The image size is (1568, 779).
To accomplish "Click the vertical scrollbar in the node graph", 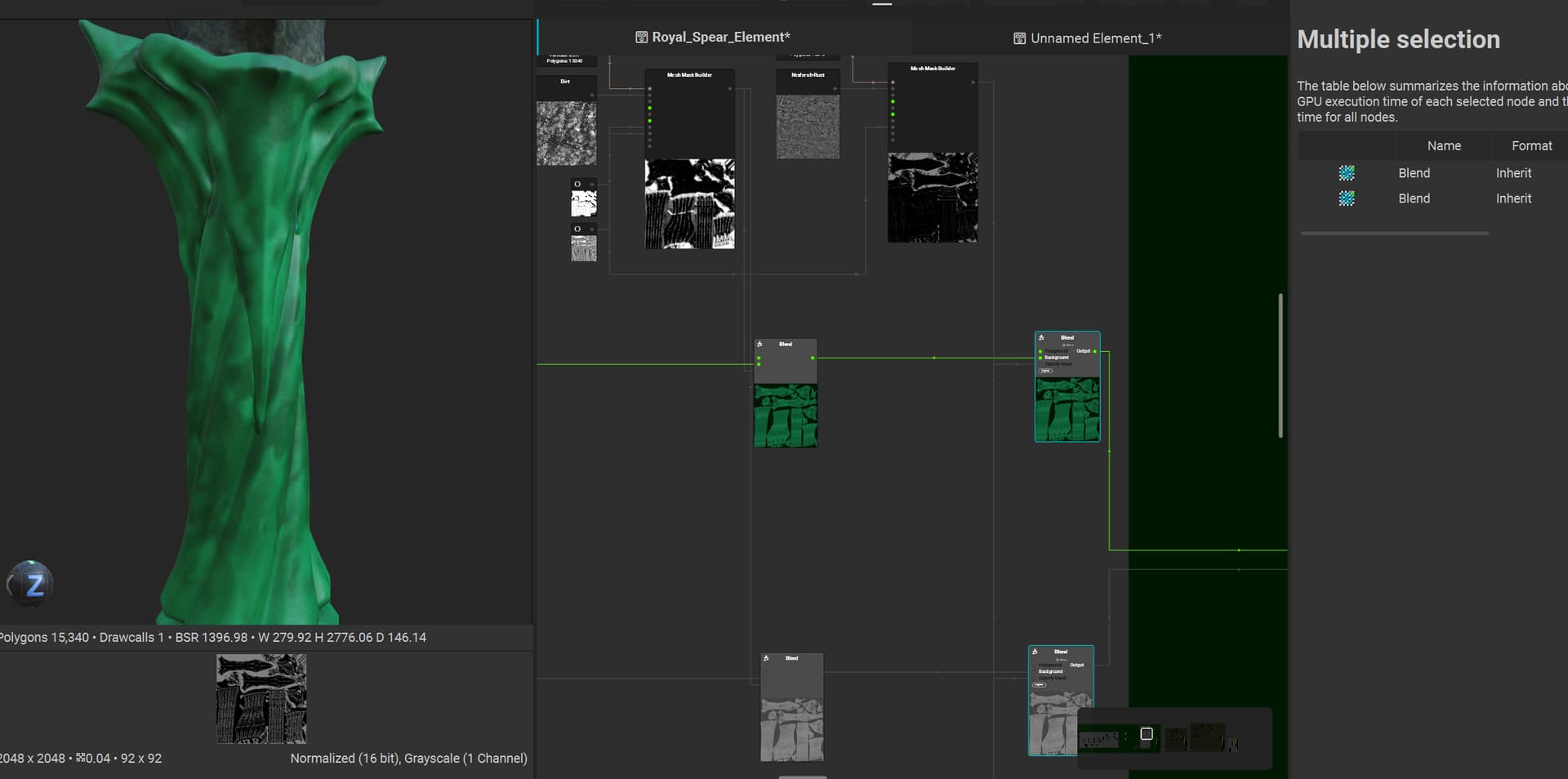I will [x=1280, y=365].
